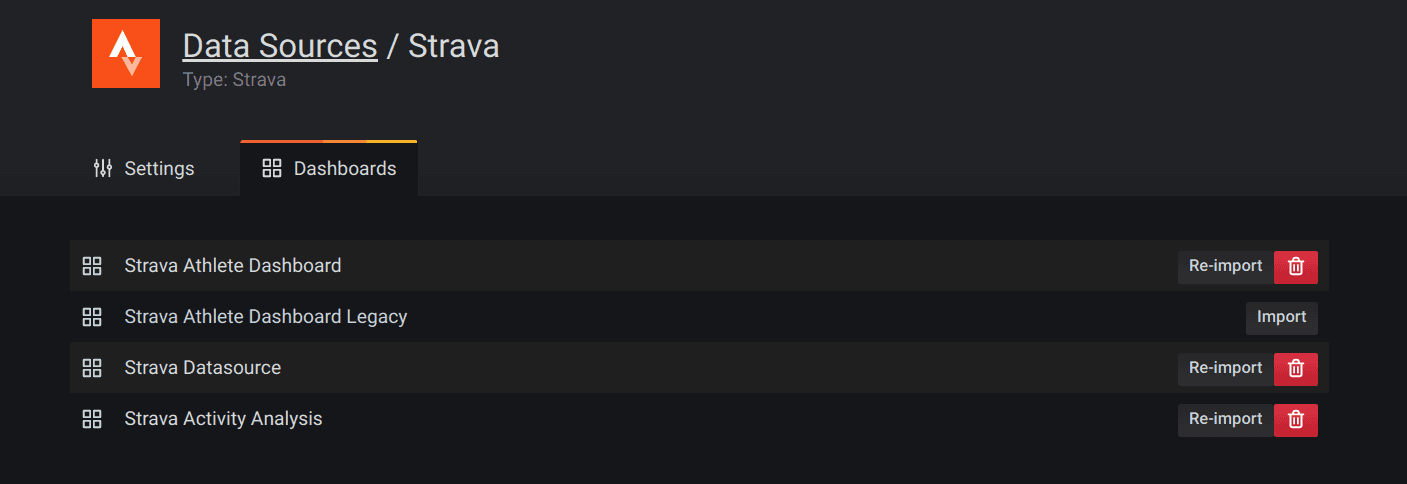This screenshot has height=484, width=1407.
Task: Switch to the Settings tab
Action: pyautogui.click(x=144, y=169)
